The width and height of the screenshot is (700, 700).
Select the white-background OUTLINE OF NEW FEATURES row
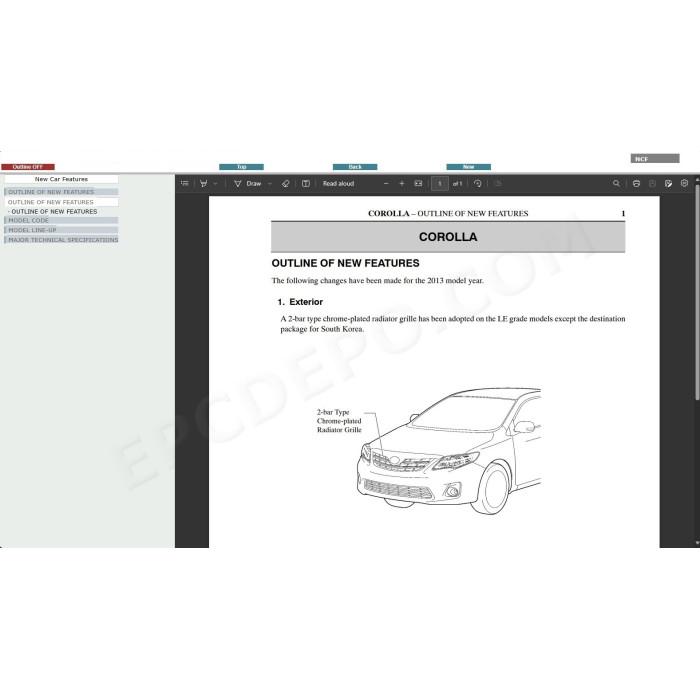61,202
